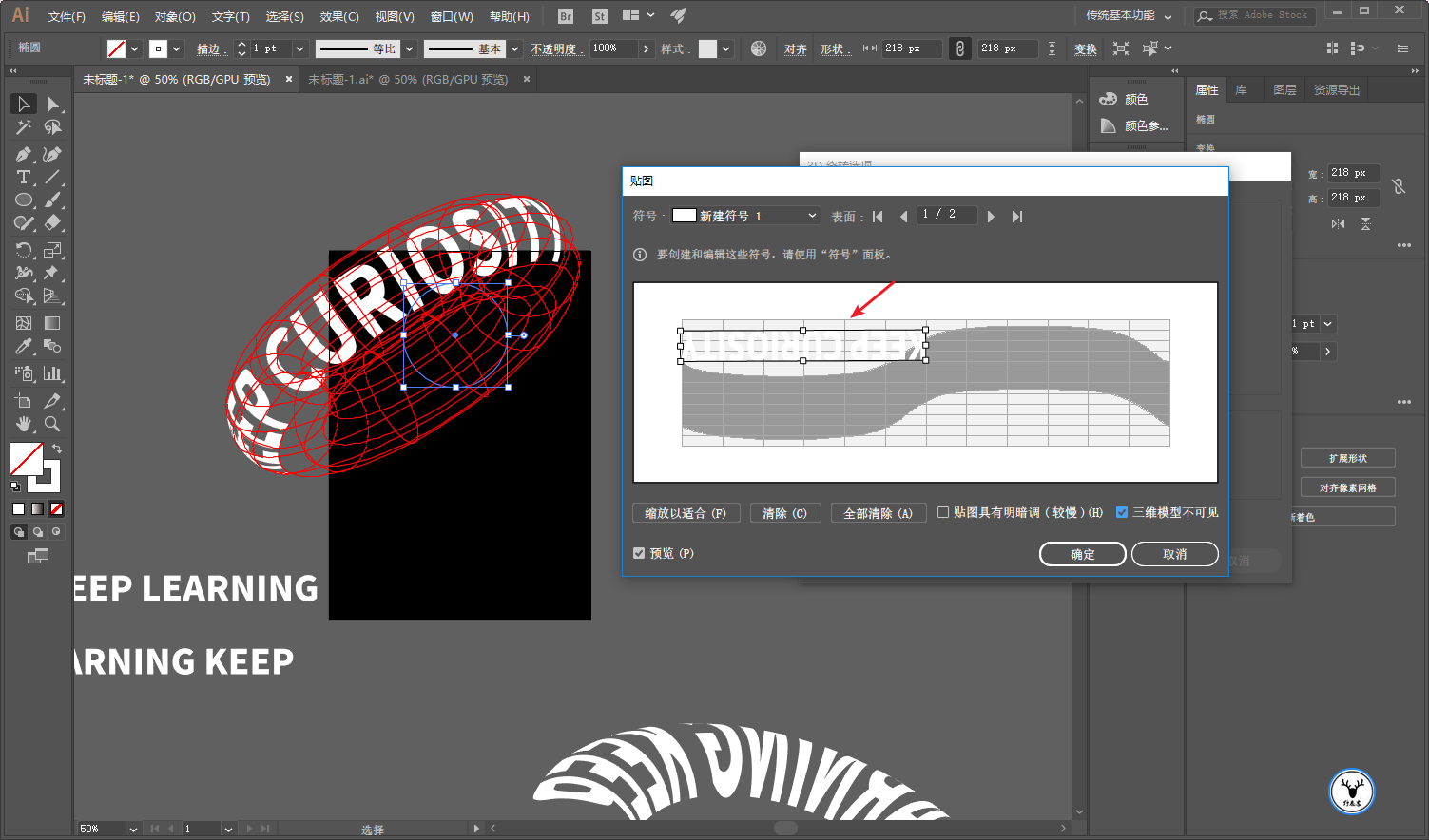1429x840 pixels.
Task: Swap fill and stroke arrows
Action: (x=57, y=449)
